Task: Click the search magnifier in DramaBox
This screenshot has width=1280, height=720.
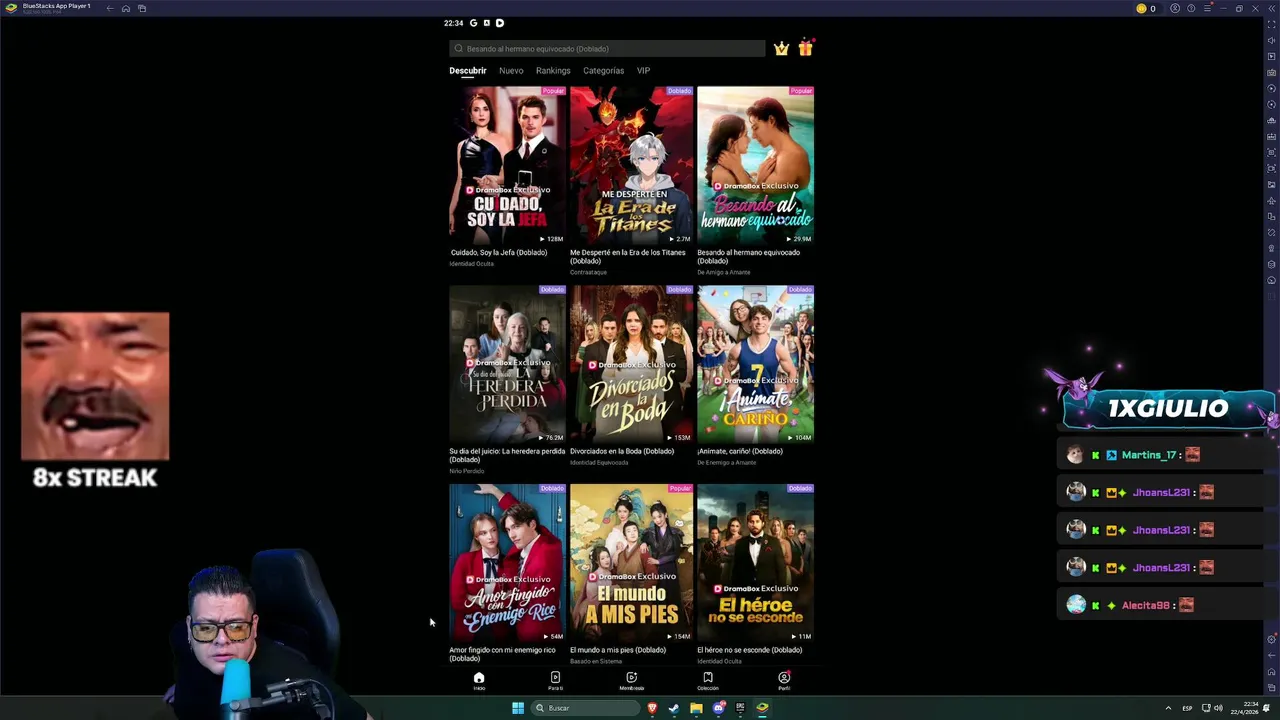Action: tap(459, 48)
